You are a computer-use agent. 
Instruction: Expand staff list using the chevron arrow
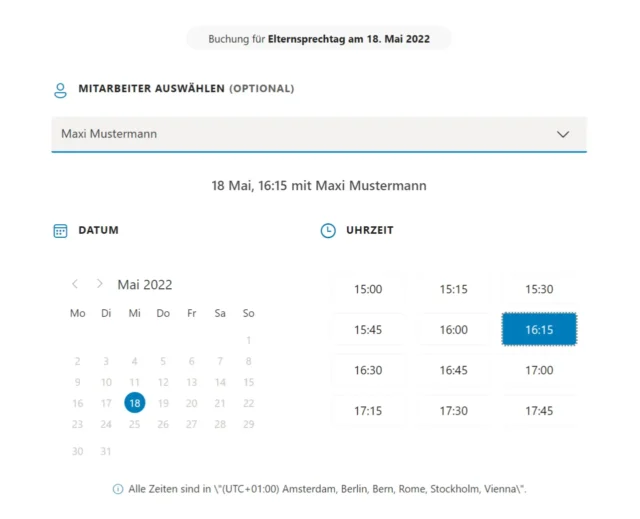[563, 134]
